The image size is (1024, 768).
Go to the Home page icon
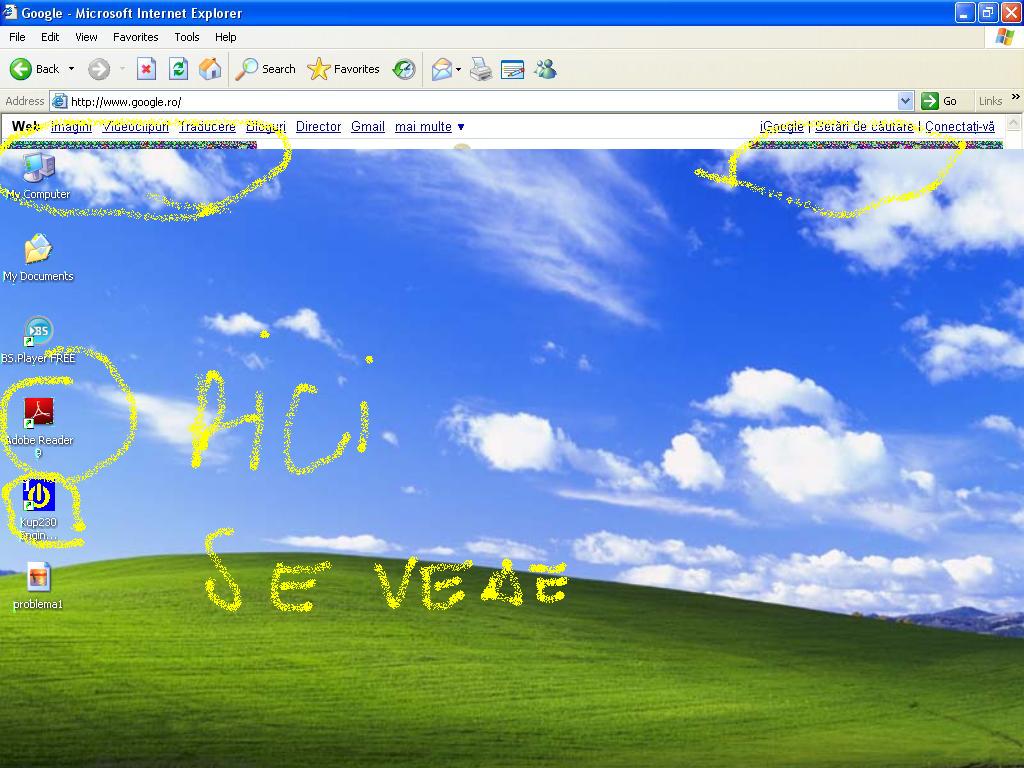(x=210, y=69)
